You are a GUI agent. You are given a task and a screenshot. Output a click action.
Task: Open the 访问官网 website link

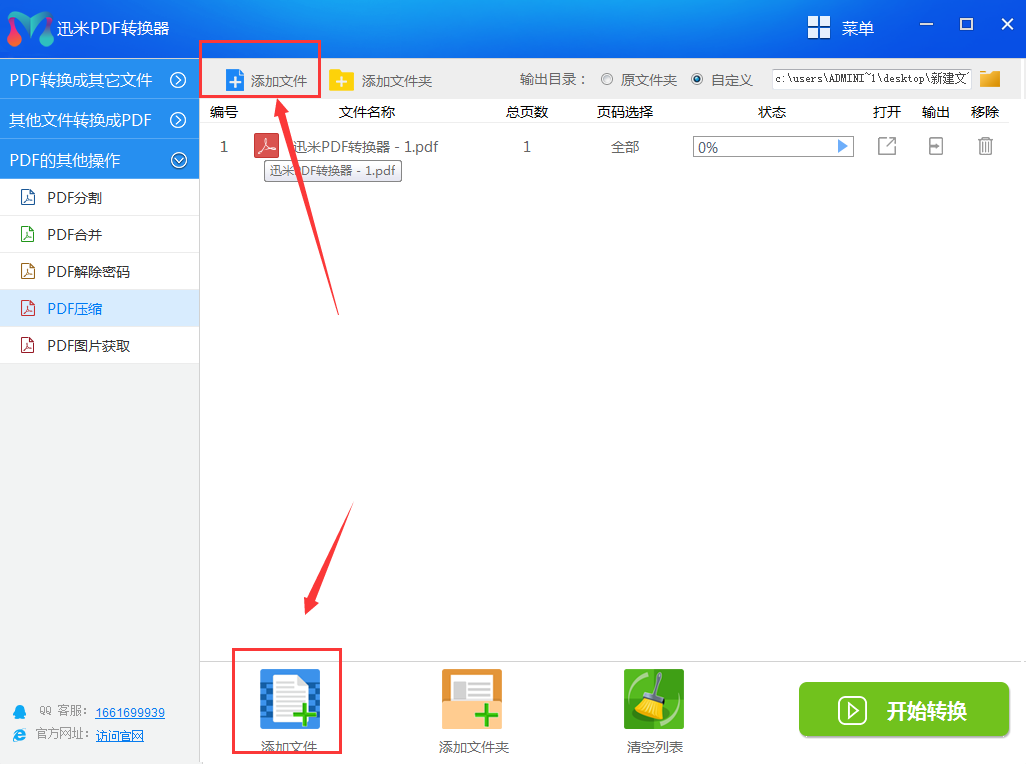(x=120, y=736)
